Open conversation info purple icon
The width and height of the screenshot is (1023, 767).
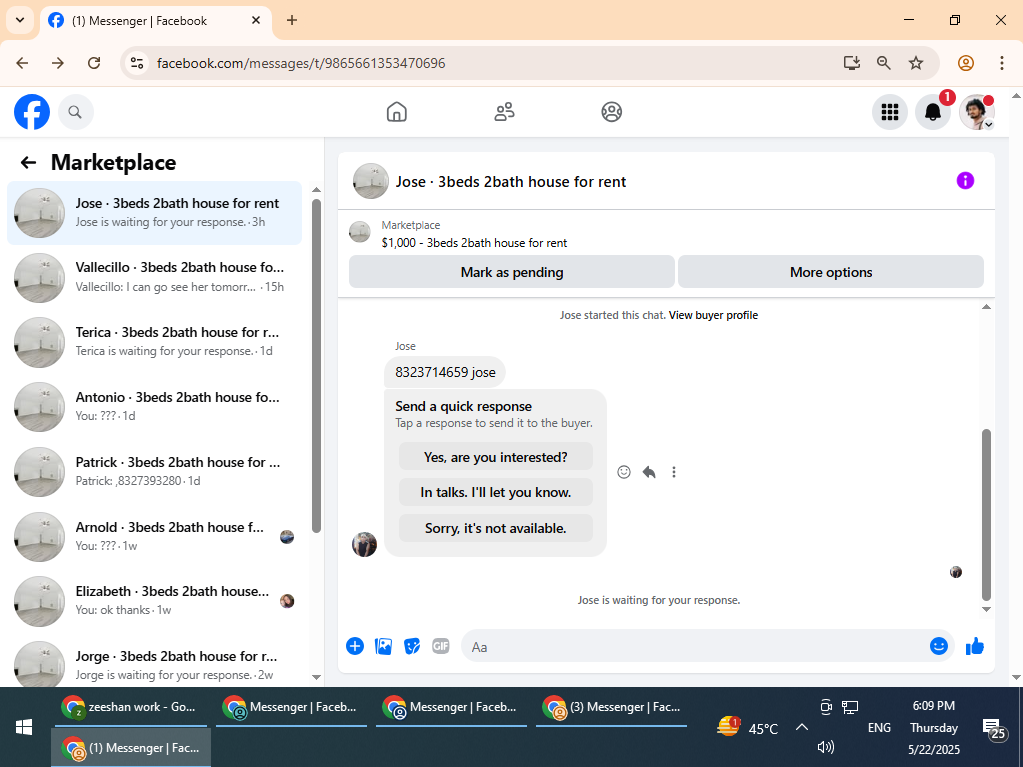click(965, 181)
